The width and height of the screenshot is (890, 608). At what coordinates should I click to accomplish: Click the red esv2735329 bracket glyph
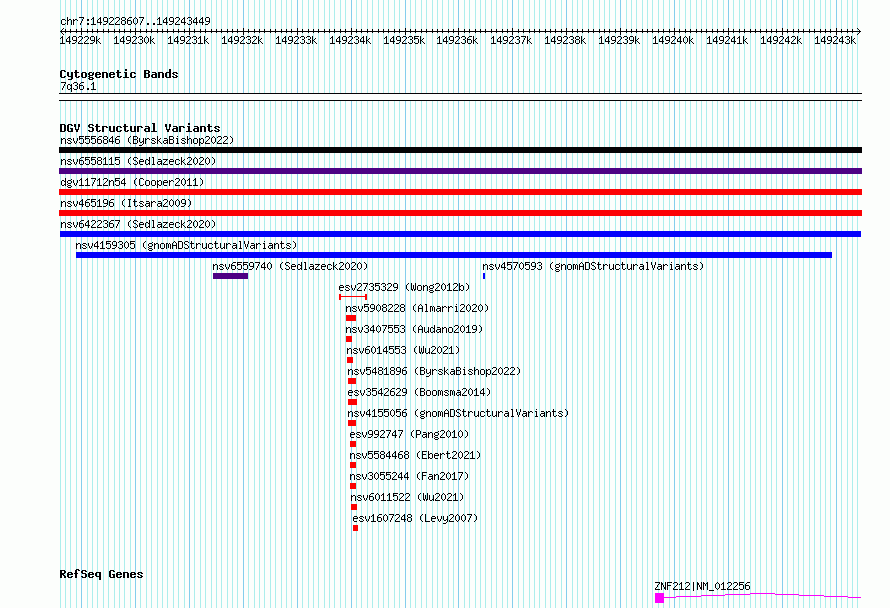click(353, 297)
